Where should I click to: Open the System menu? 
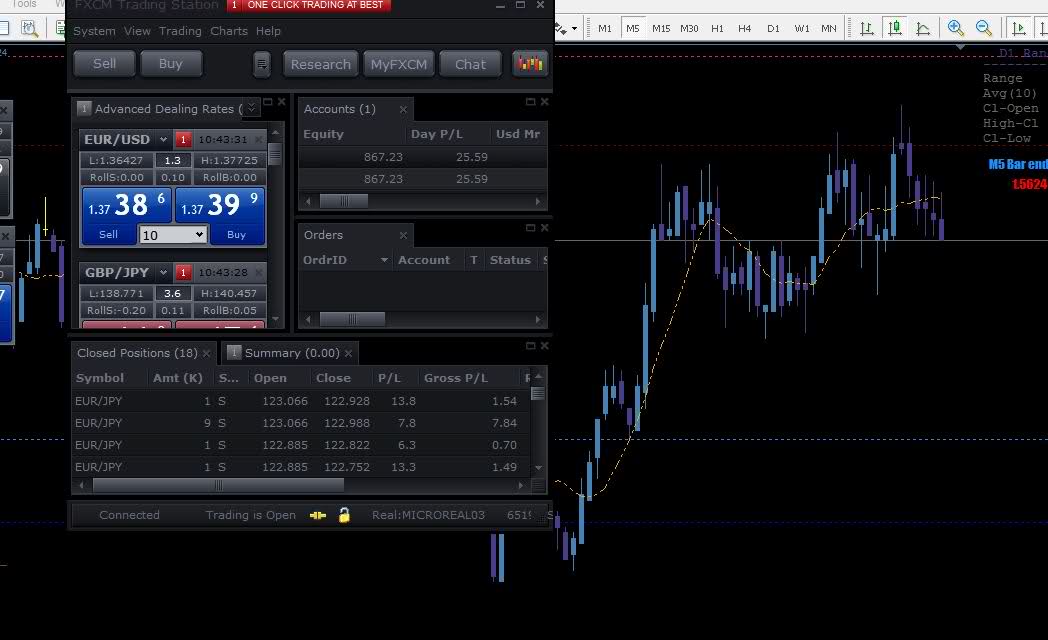(94, 31)
